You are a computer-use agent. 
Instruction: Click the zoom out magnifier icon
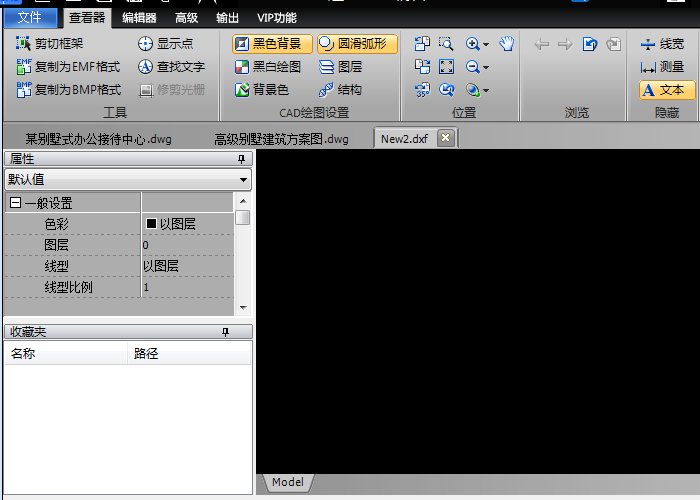(x=472, y=67)
